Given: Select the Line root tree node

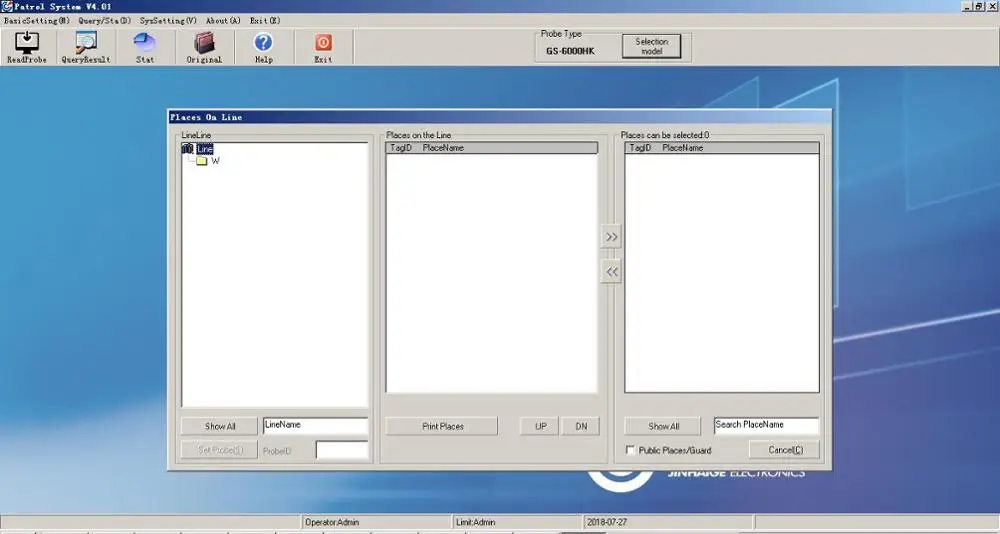Looking at the screenshot, I should click(205, 149).
